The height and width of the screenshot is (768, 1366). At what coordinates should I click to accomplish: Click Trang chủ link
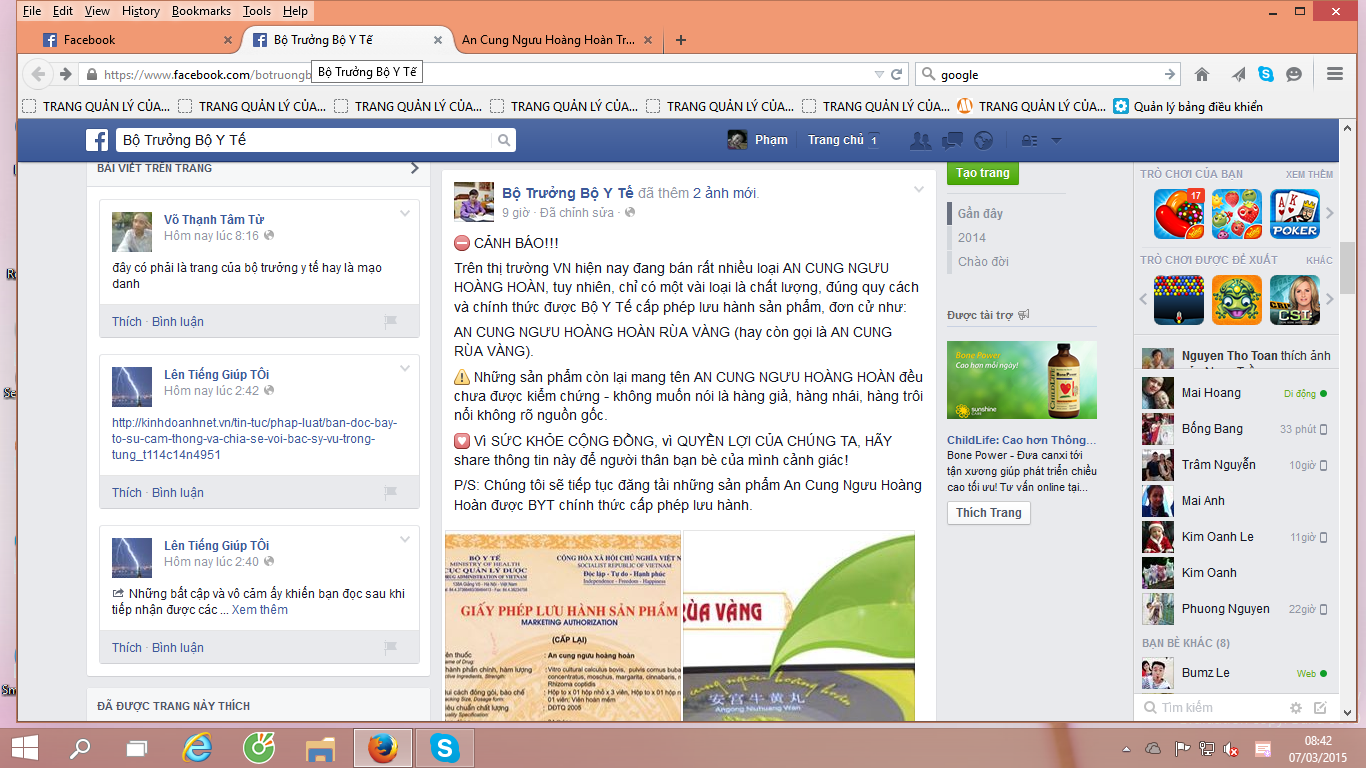836,140
